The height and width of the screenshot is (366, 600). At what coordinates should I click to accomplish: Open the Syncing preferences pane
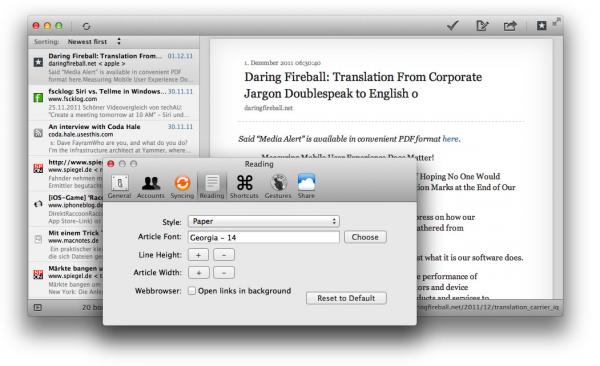tap(182, 187)
